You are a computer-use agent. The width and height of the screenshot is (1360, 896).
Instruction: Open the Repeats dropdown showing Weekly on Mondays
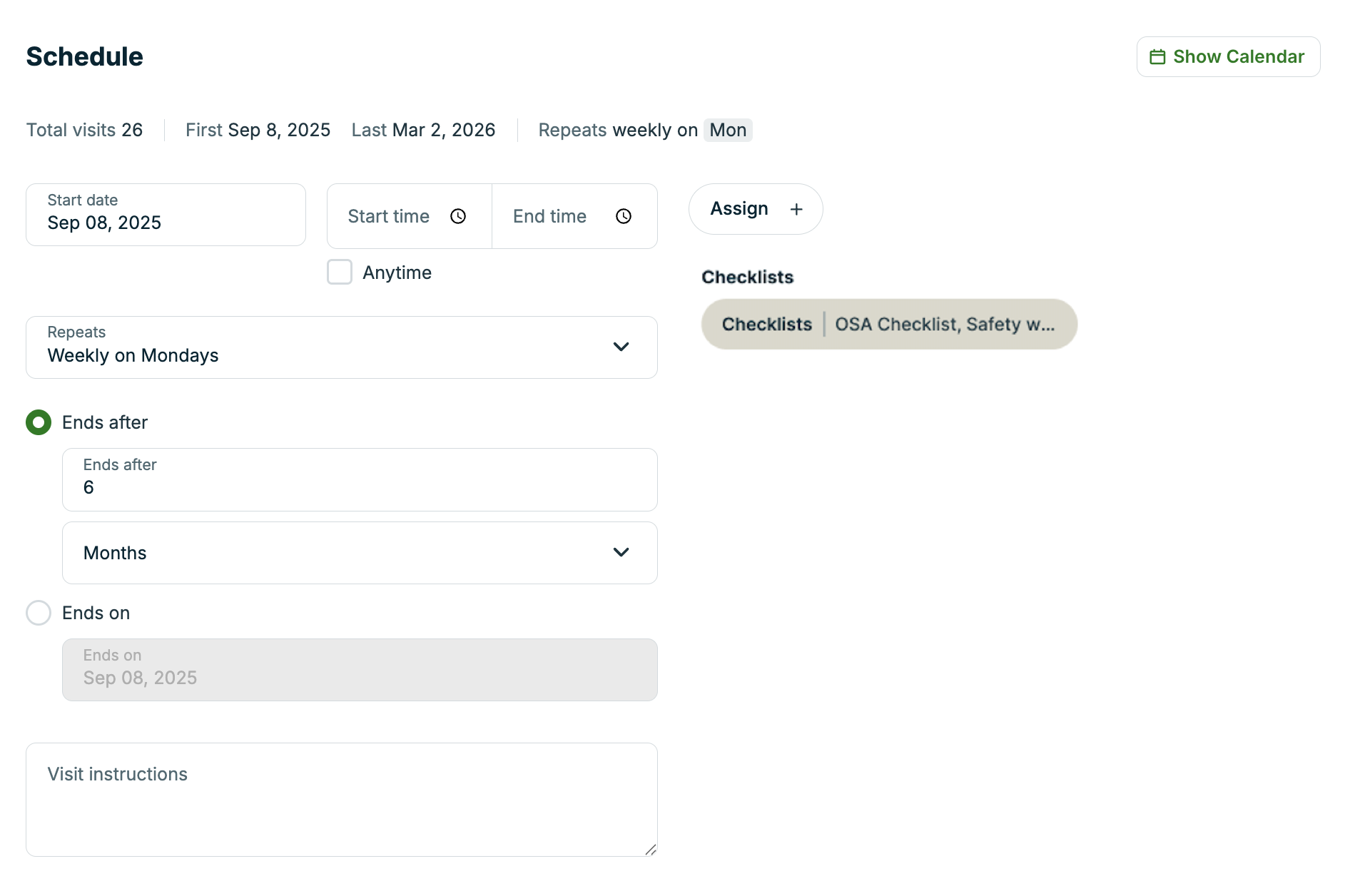pyautogui.click(x=341, y=347)
